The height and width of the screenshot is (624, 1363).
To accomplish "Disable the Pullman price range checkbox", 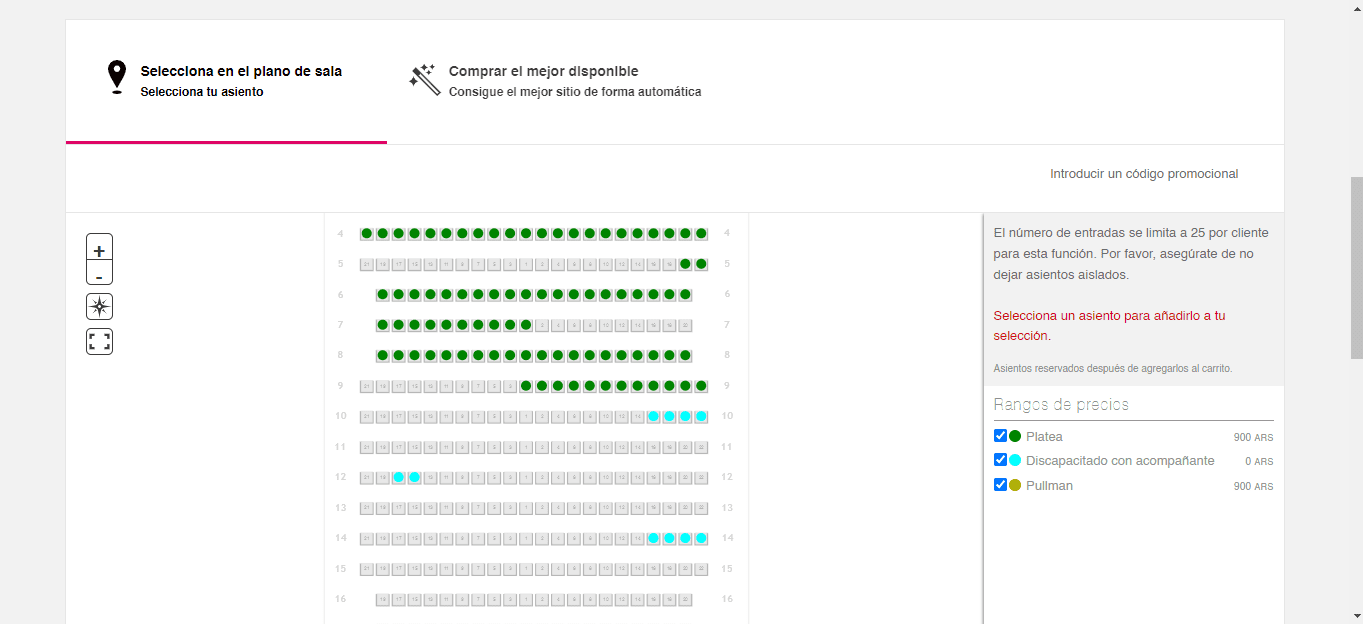I will tap(1000, 485).
